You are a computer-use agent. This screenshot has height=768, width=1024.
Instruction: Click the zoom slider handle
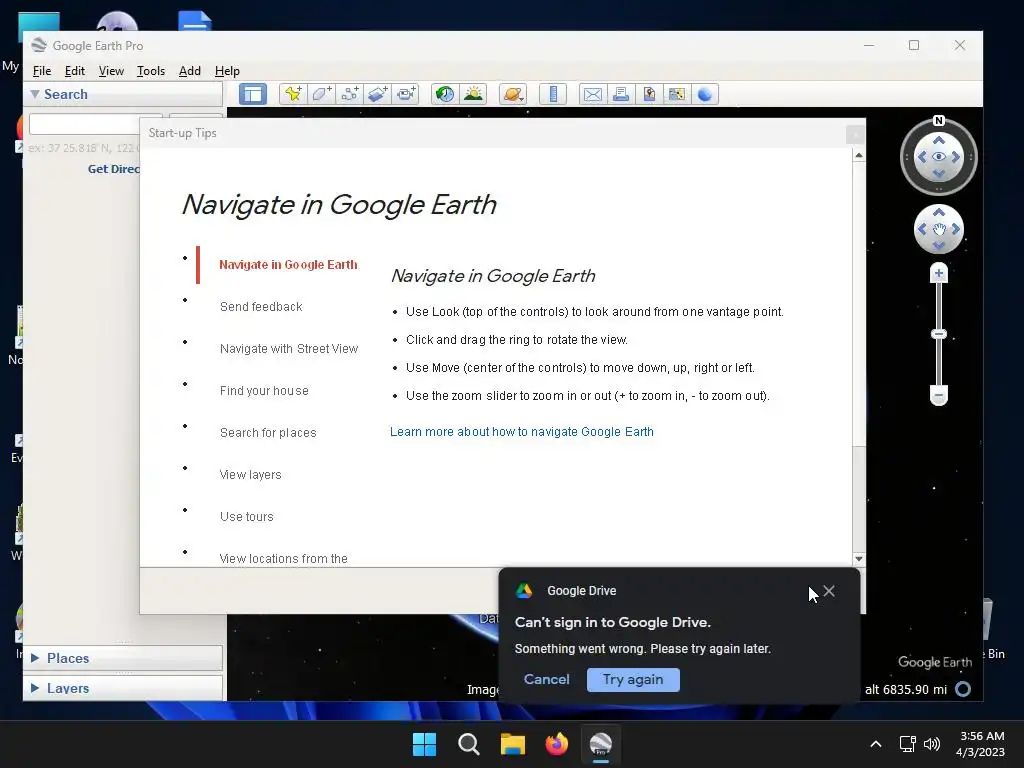click(938, 334)
